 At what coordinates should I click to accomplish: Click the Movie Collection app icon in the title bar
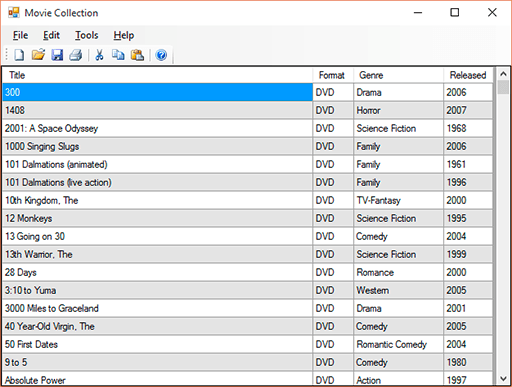pos(14,13)
